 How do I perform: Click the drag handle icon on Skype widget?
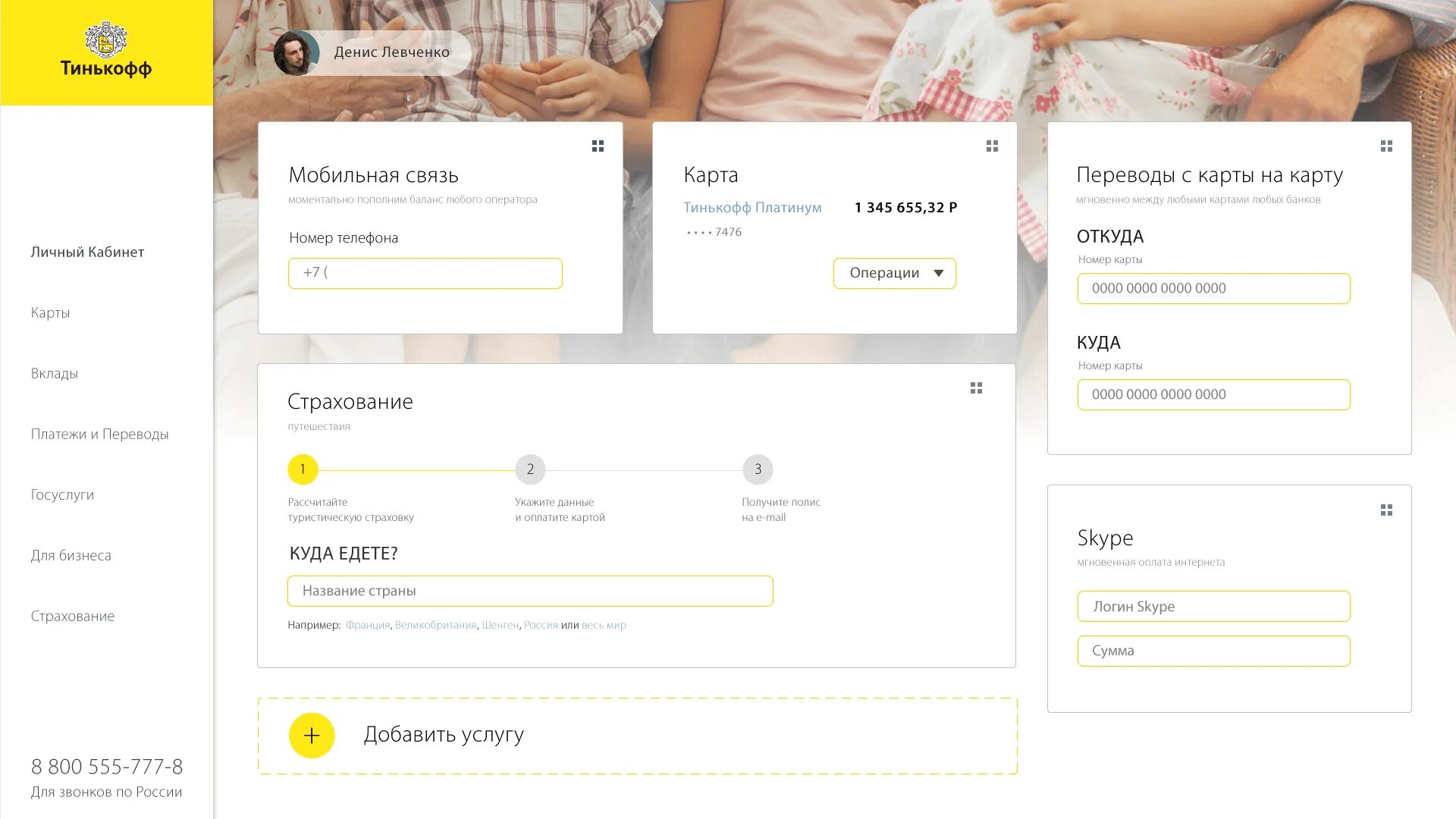point(1385,510)
